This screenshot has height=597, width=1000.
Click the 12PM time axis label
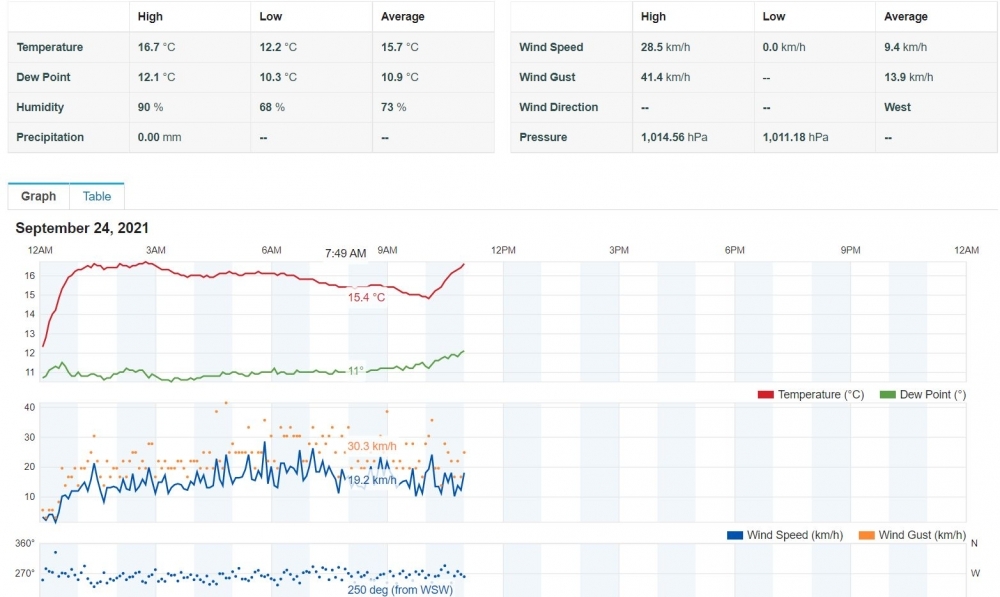coord(503,250)
